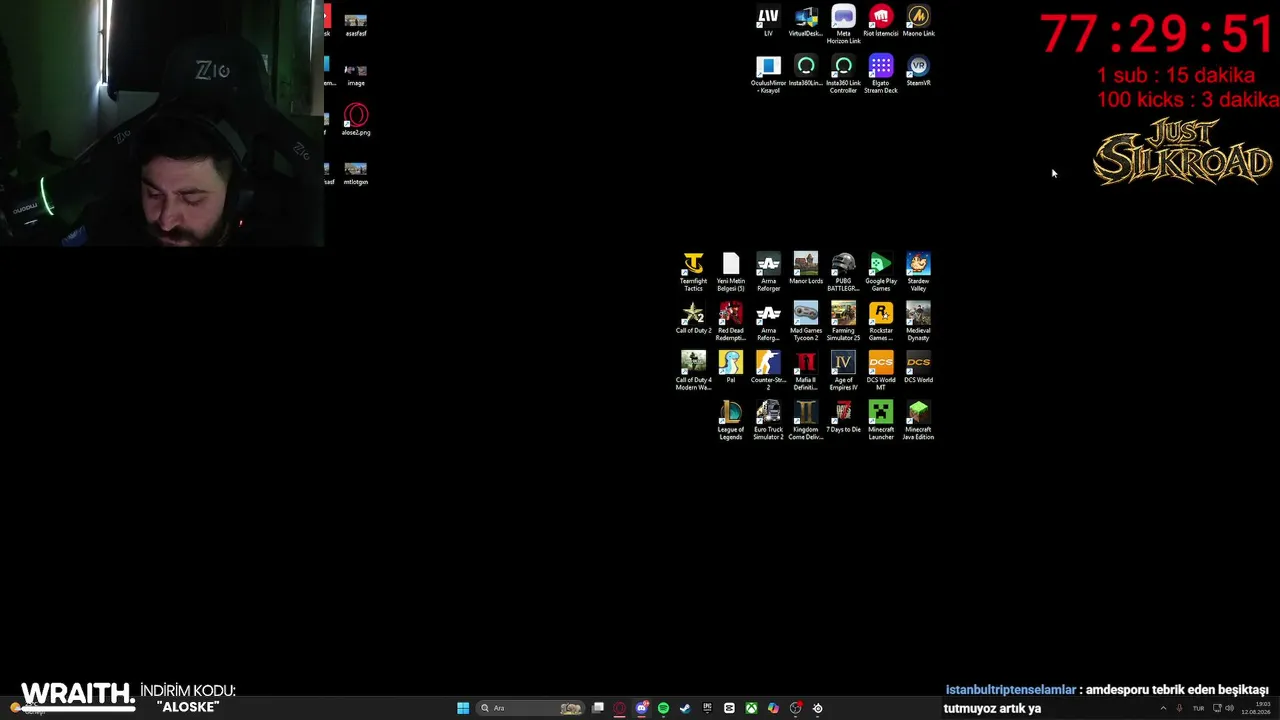1280x720 pixels.
Task: Launch the Manor Lords shortcut
Action: click(x=806, y=269)
